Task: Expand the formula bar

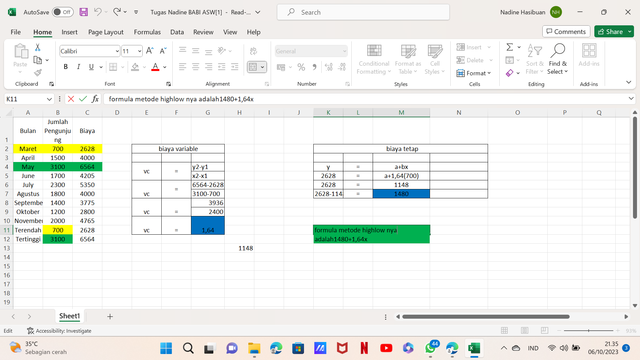Action: pyautogui.click(x=631, y=99)
